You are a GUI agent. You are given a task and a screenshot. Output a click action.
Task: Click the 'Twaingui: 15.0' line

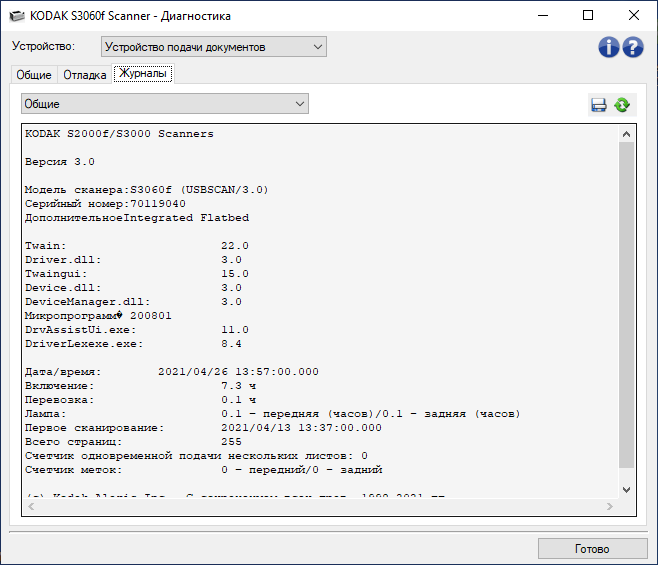(x=137, y=274)
